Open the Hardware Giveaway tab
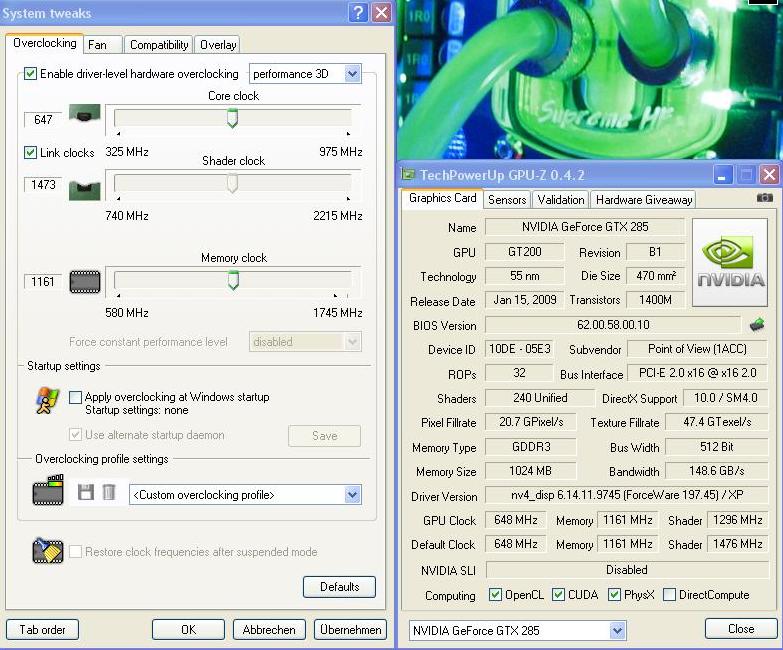This screenshot has width=783, height=650. [x=644, y=200]
